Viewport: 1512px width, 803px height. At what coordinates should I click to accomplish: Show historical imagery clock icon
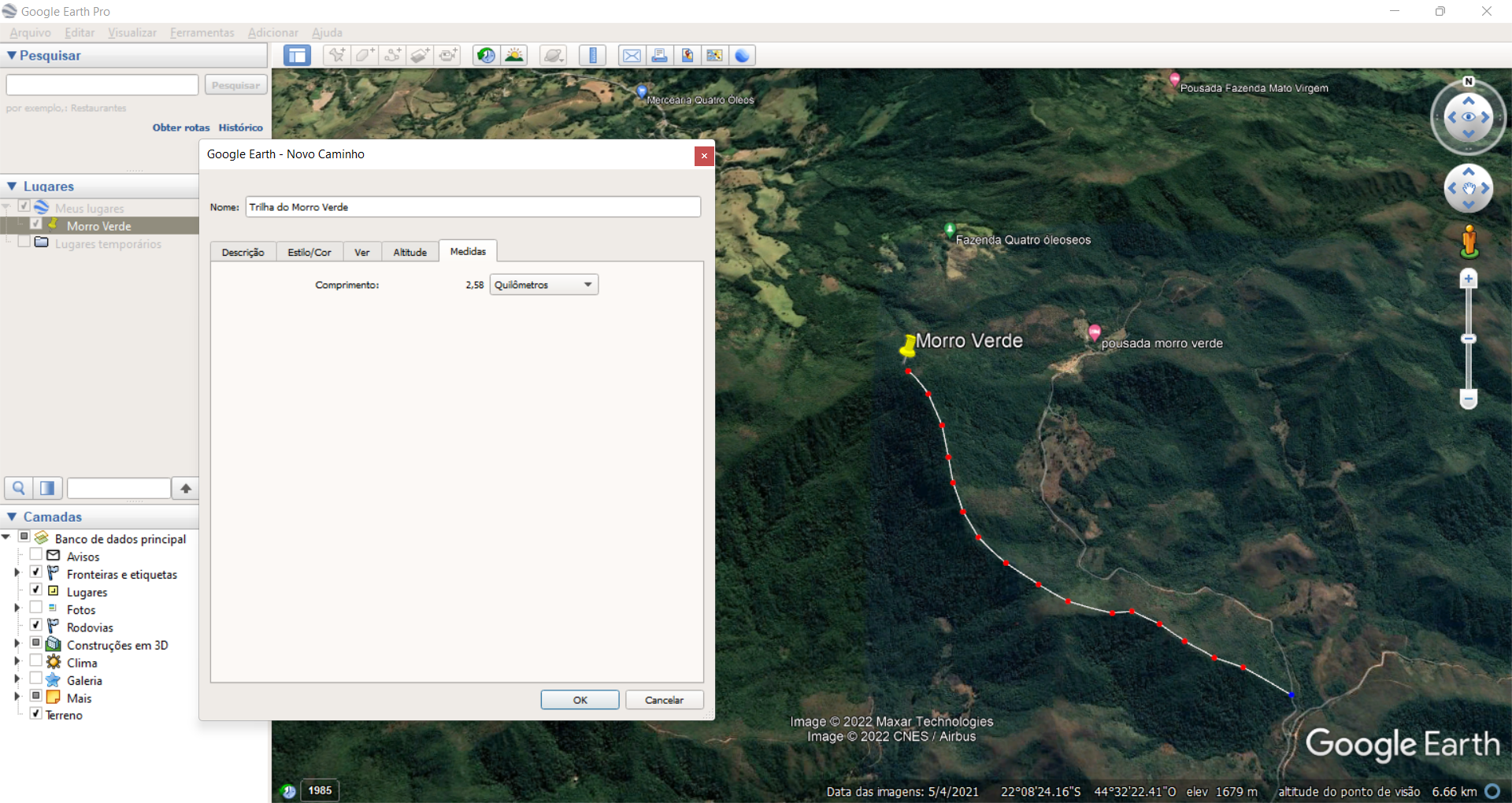pyautogui.click(x=486, y=55)
